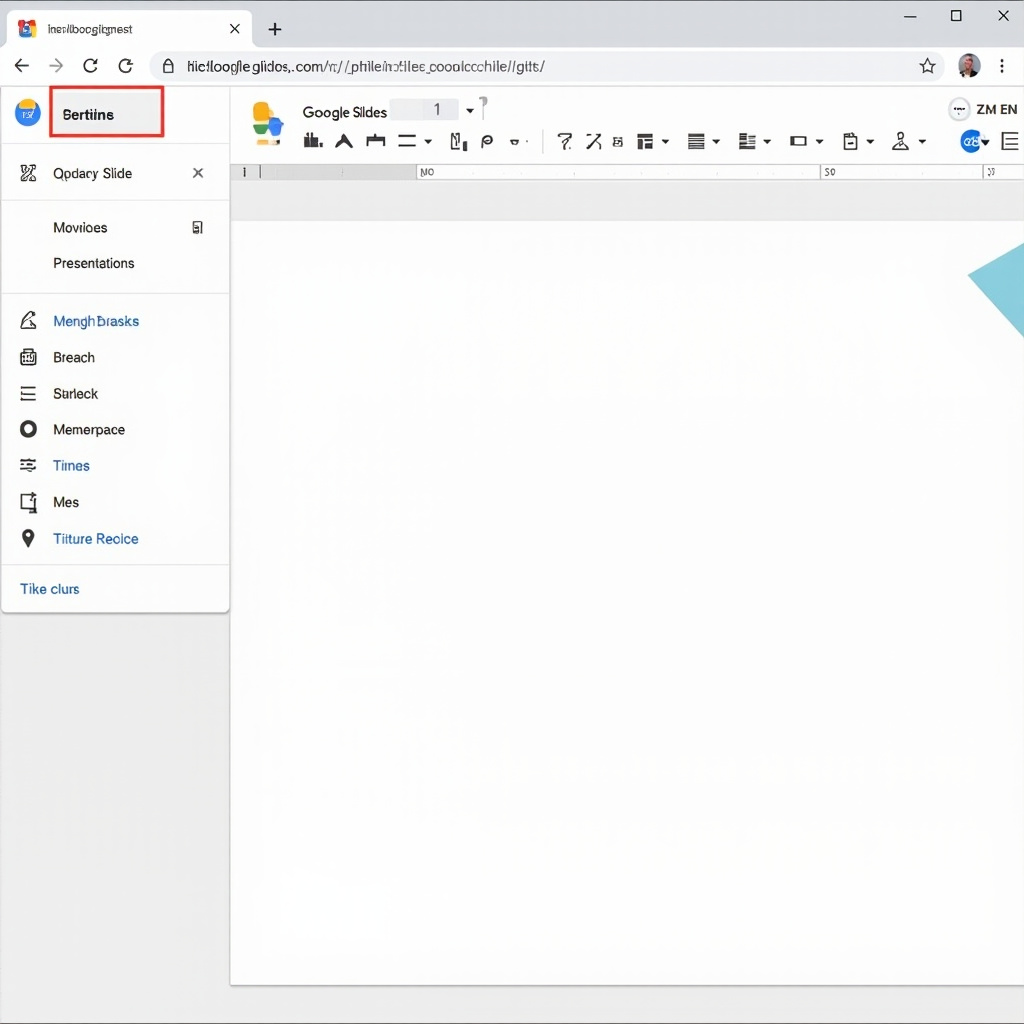
Task: Open the browser three-dot menu
Action: coord(1002,65)
